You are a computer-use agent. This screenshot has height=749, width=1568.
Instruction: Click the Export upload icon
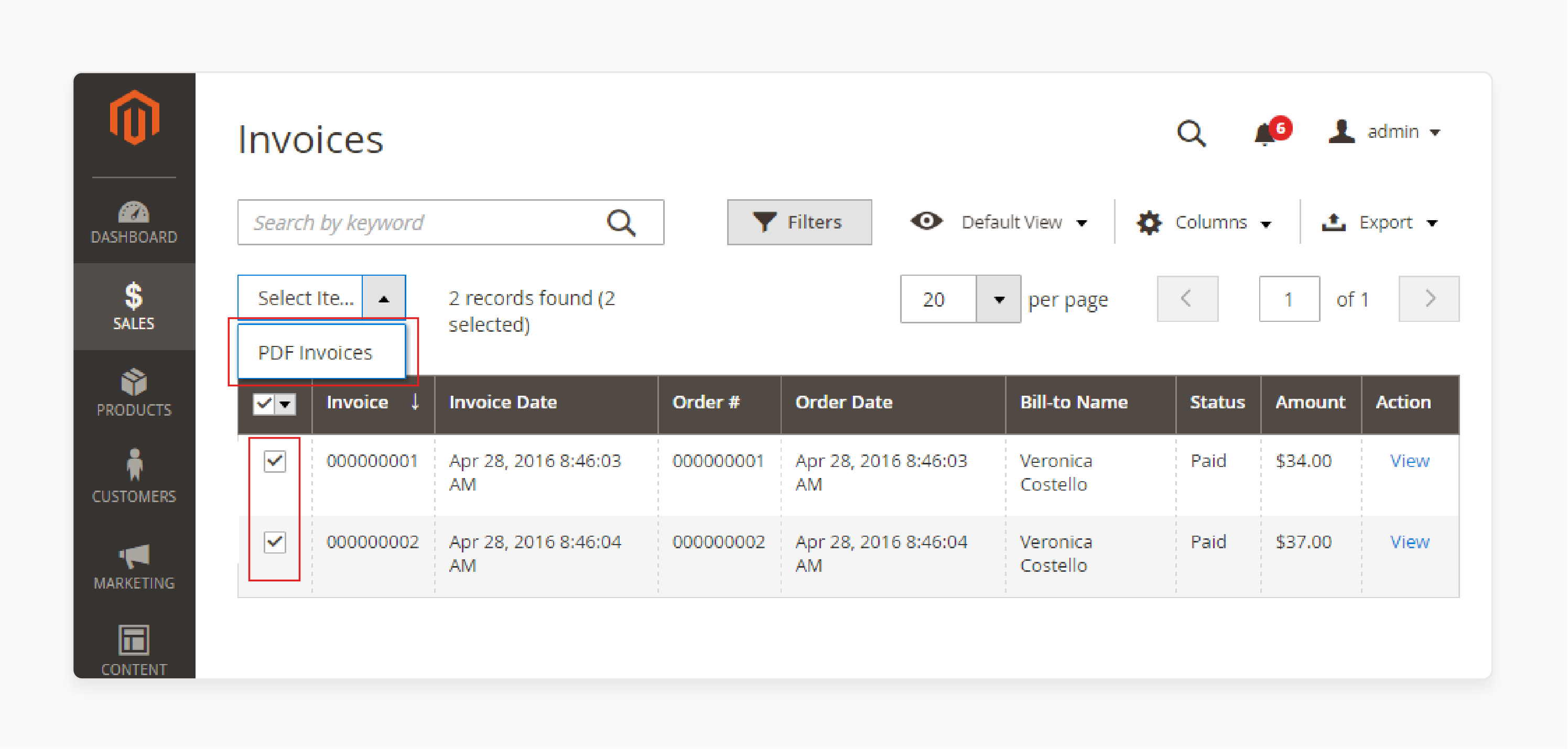[1333, 222]
